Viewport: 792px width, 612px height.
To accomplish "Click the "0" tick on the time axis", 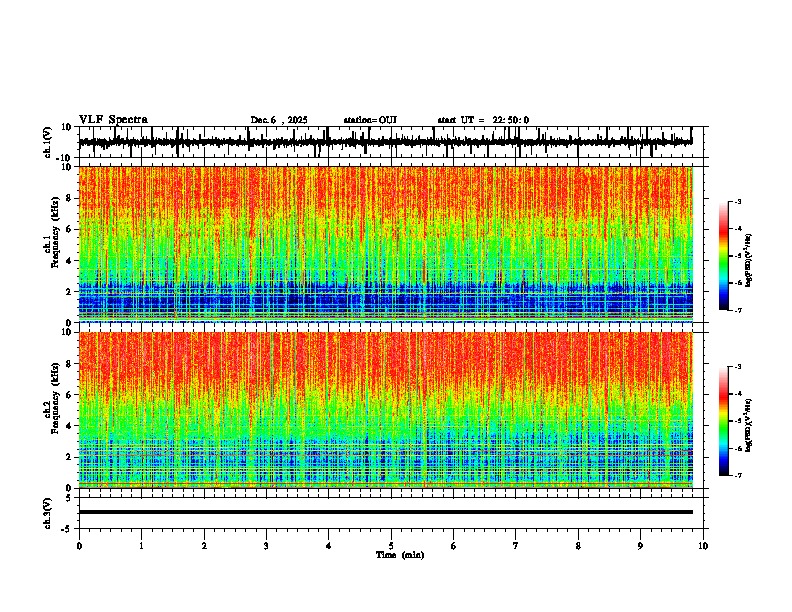I will (79, 546).
